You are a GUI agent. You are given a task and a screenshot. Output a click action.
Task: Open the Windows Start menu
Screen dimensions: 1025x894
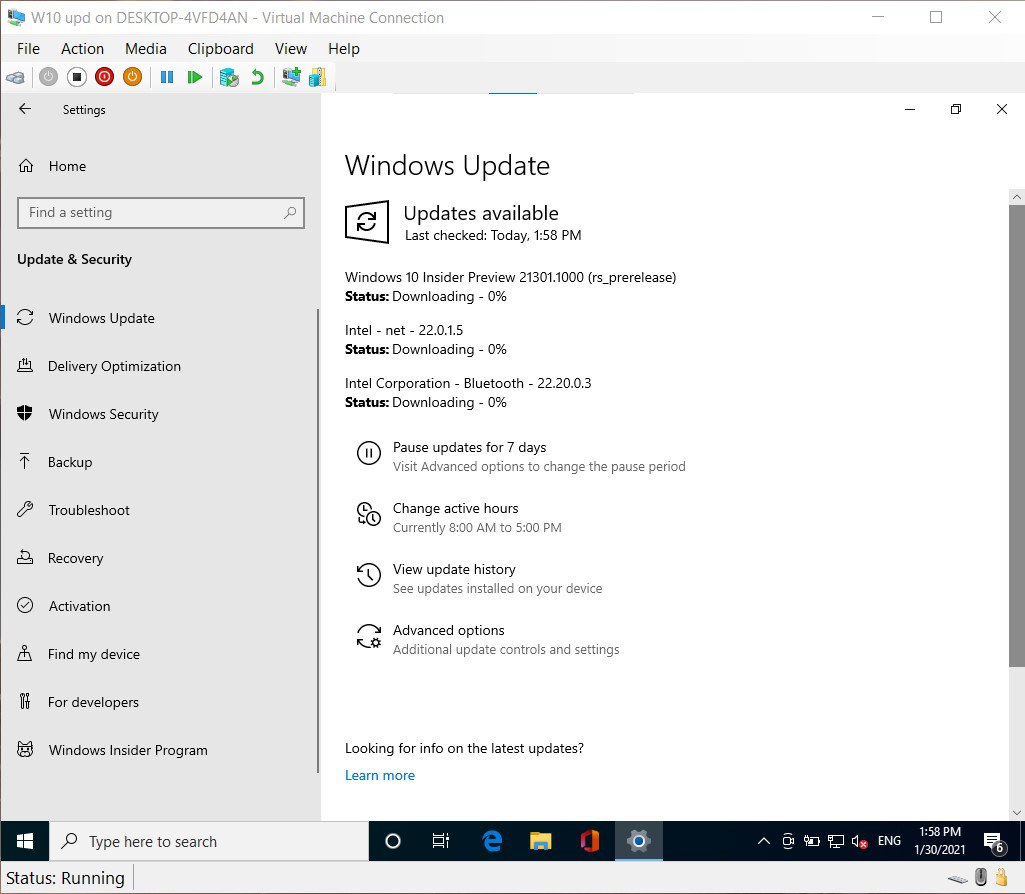[25, 841]
